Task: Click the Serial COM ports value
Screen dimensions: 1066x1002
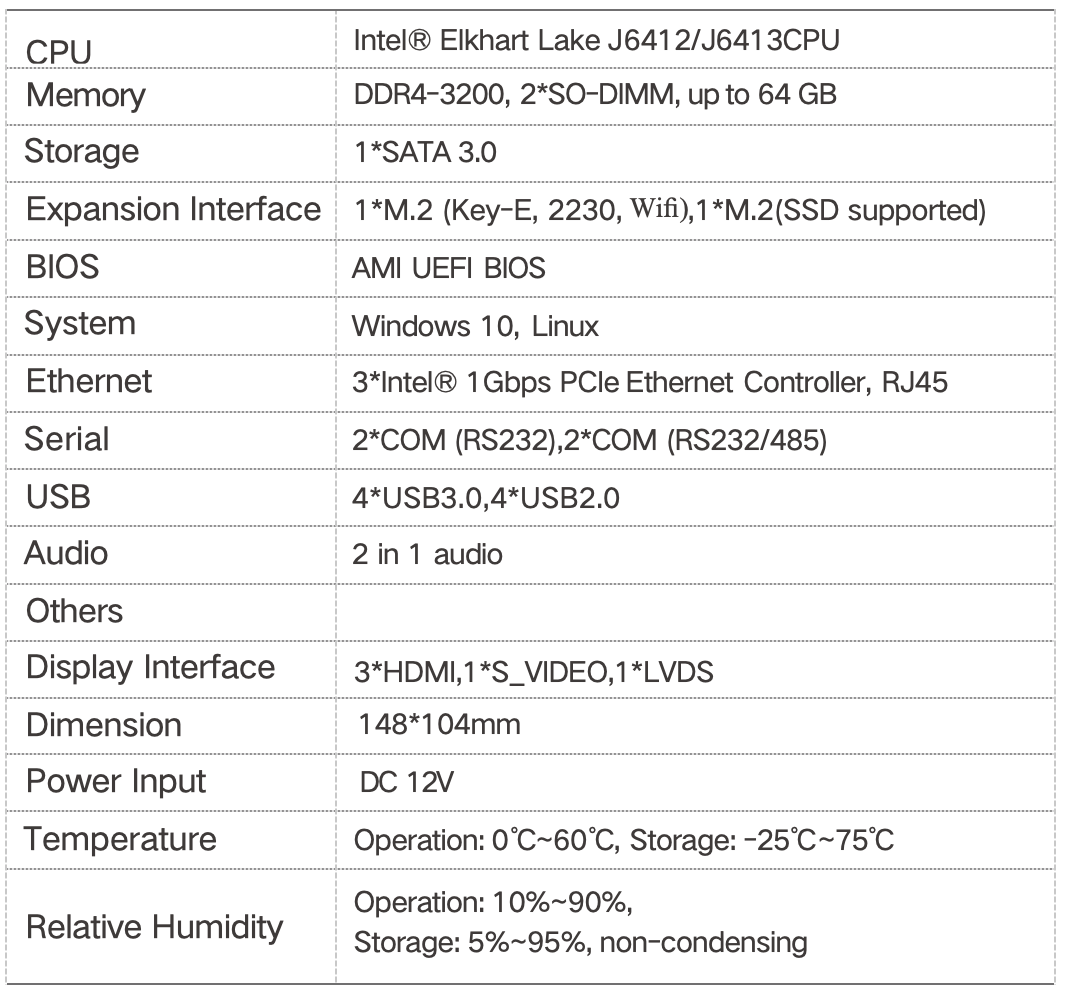Action: 589,440
